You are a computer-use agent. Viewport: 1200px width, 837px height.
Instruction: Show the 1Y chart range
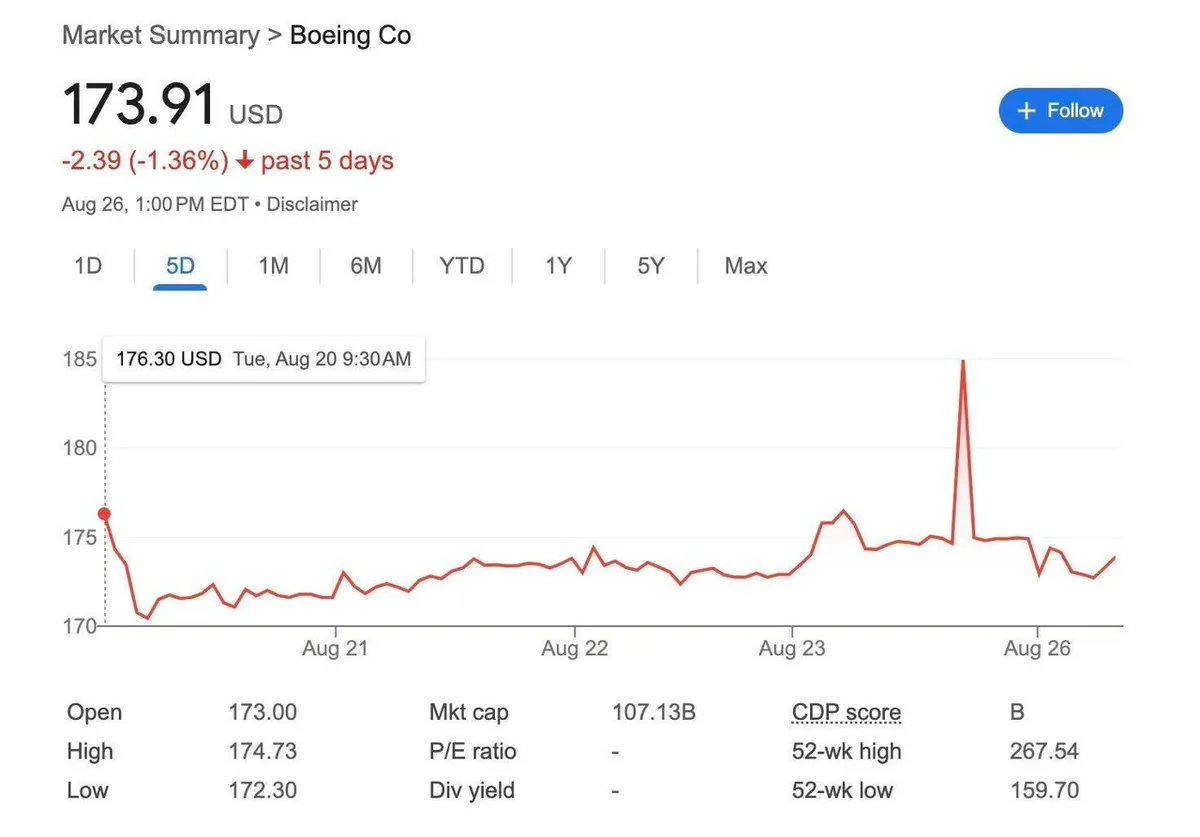tap(558, 266)
